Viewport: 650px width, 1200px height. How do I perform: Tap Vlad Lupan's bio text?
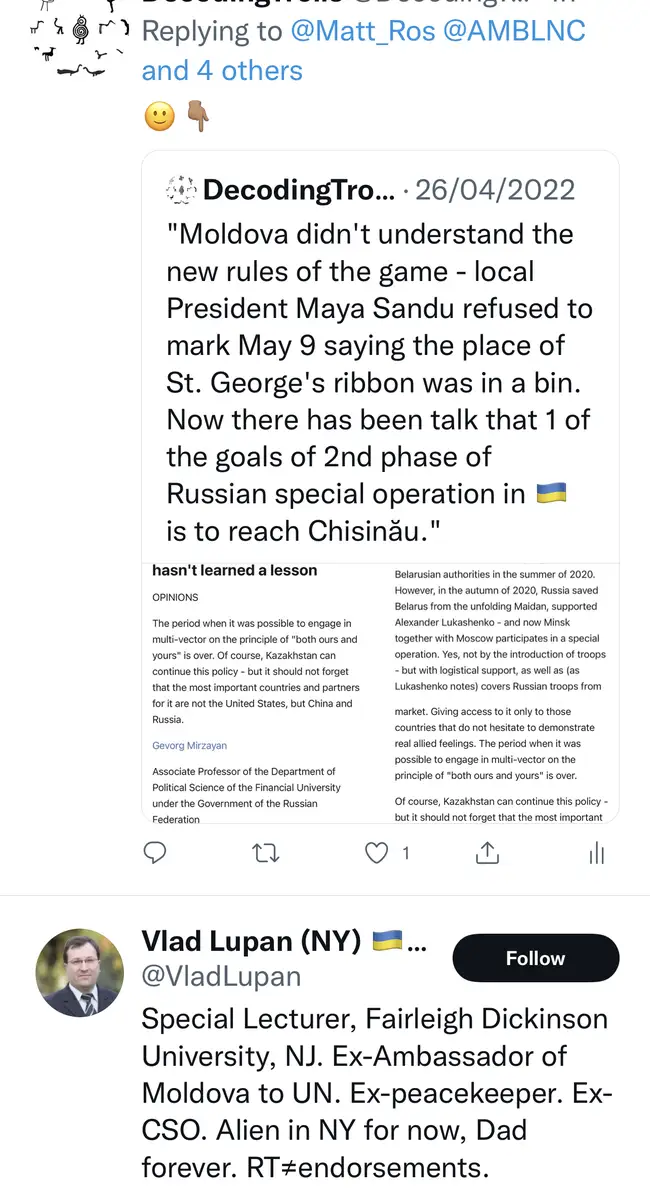(375, 1093)
